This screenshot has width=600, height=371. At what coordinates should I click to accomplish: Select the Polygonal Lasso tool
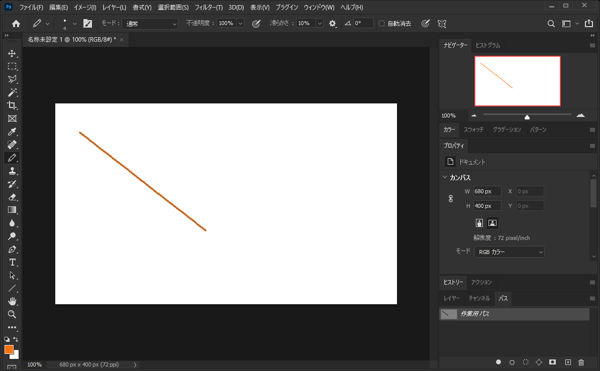pyautogui.click(x=12, y=79)
